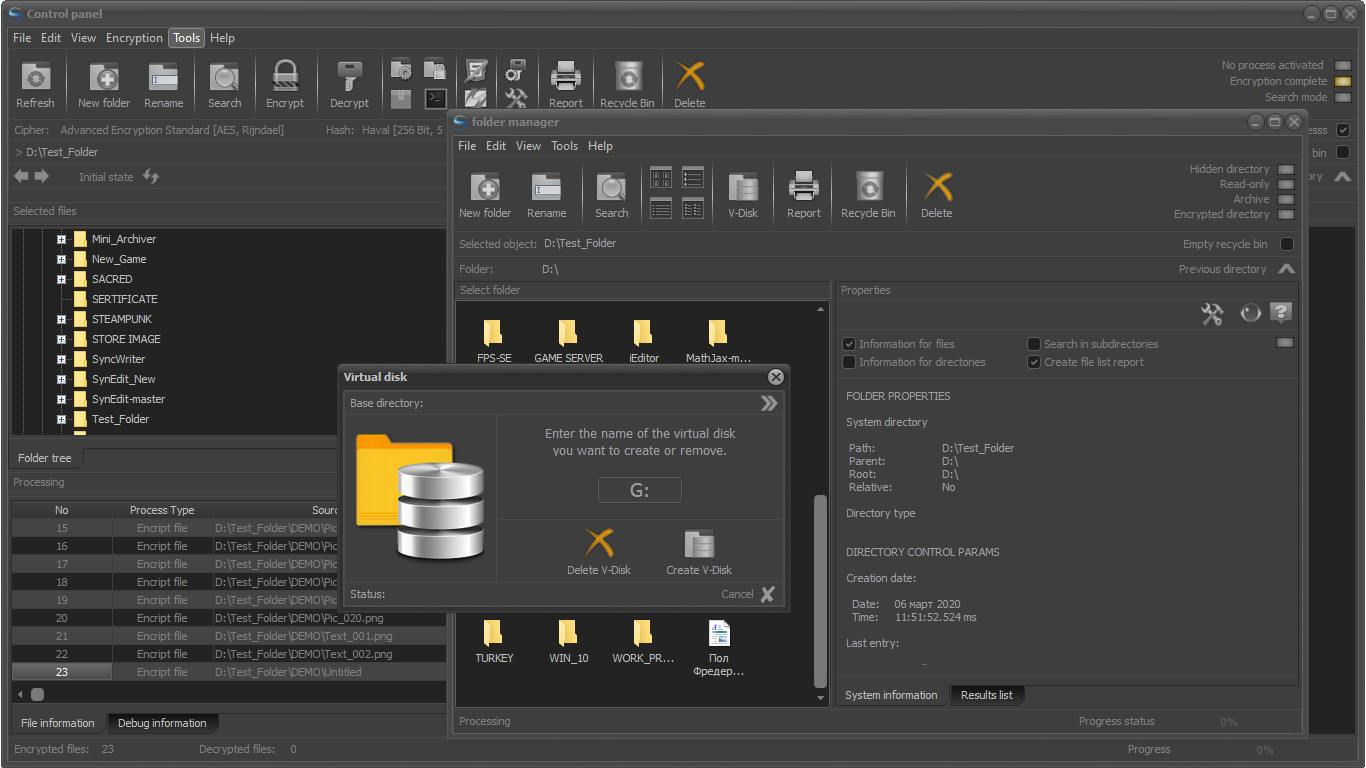Image resolution: width=1366 pixels, height=768 pixels.
Task: Click the virtual disk name field G:
Action: point(640,490)
